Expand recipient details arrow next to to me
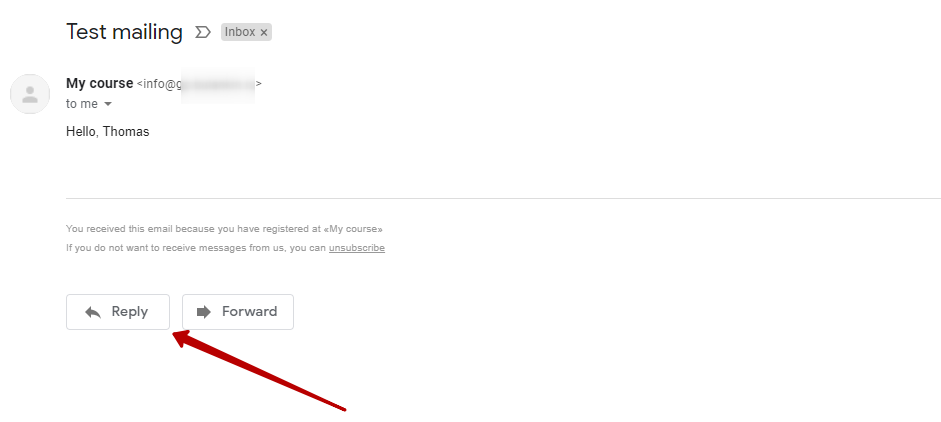The width and height of the screenshot is (941, 422). coord(108,104)
